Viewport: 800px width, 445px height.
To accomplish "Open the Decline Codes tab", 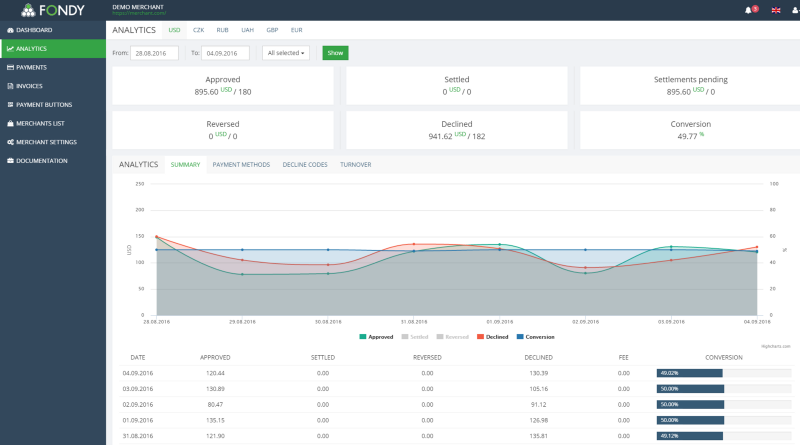I will [x=305, y=165].
